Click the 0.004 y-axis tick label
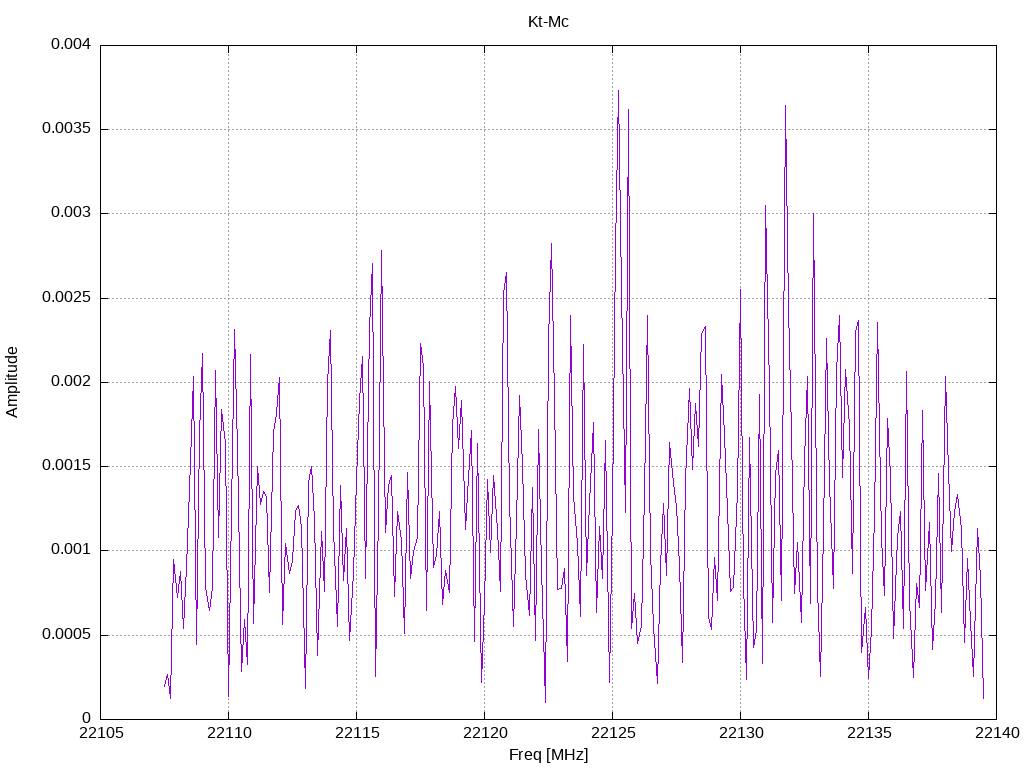The height and width of the screenshot is (768, 1024). [71, 44]
